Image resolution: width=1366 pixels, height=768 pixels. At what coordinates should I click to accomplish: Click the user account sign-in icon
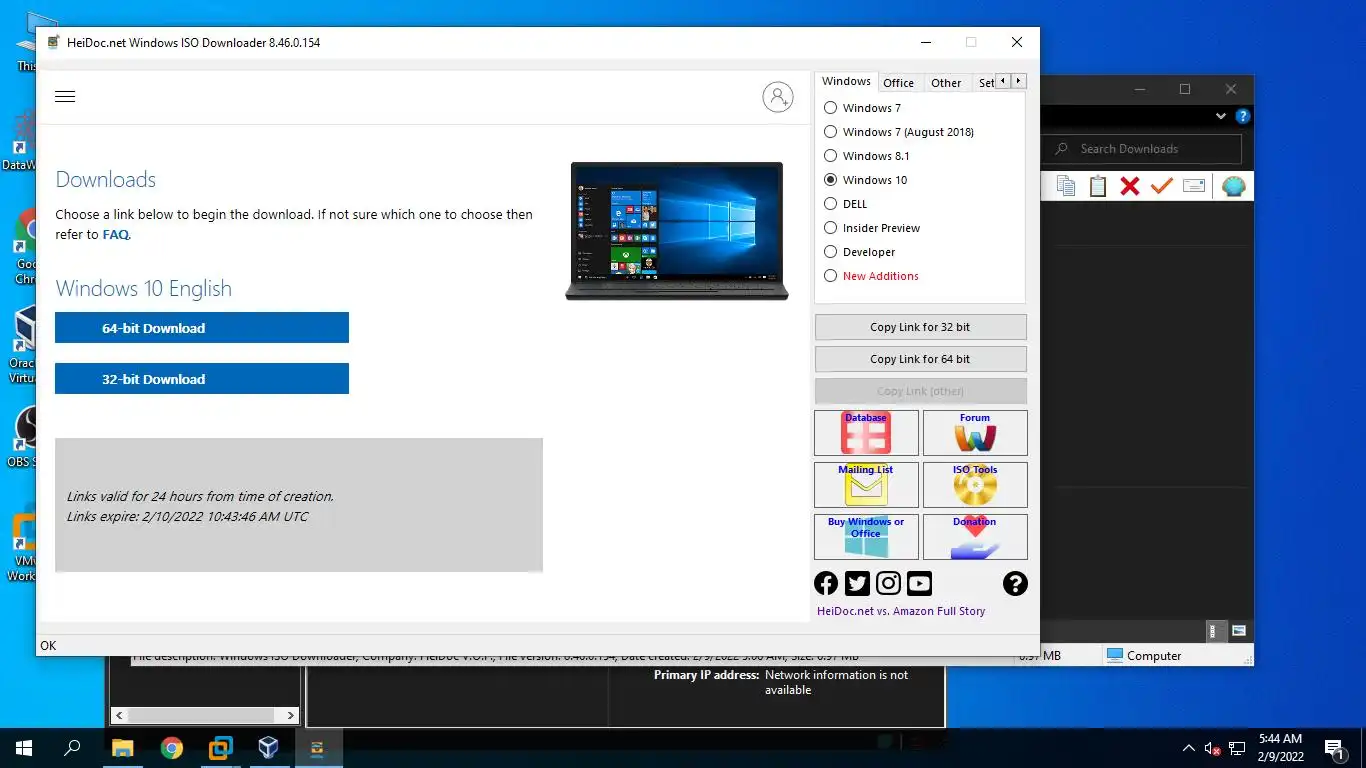point(778,97)
